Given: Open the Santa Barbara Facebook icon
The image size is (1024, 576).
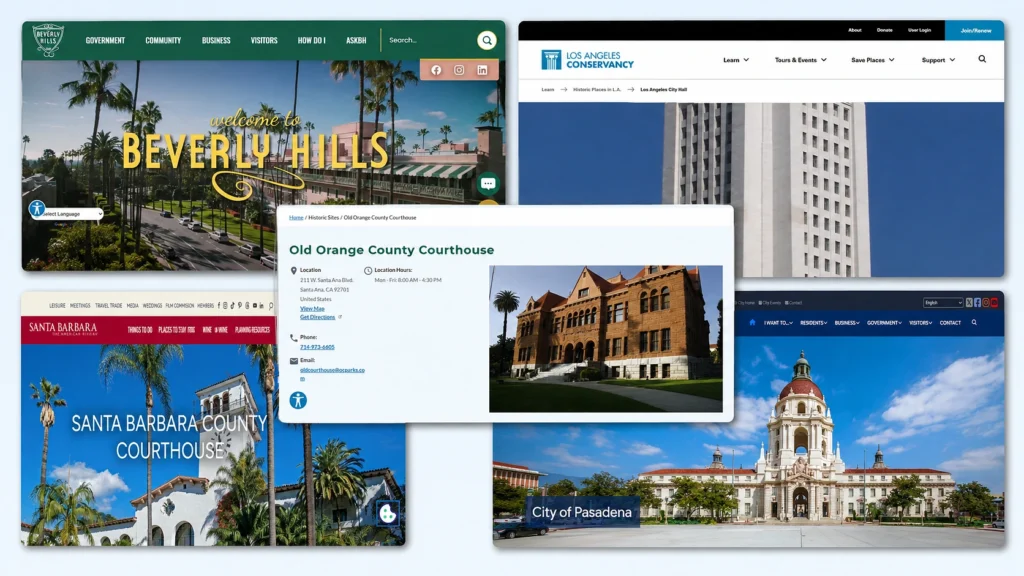Looking at the screenshot, I should tap(219, 306).
